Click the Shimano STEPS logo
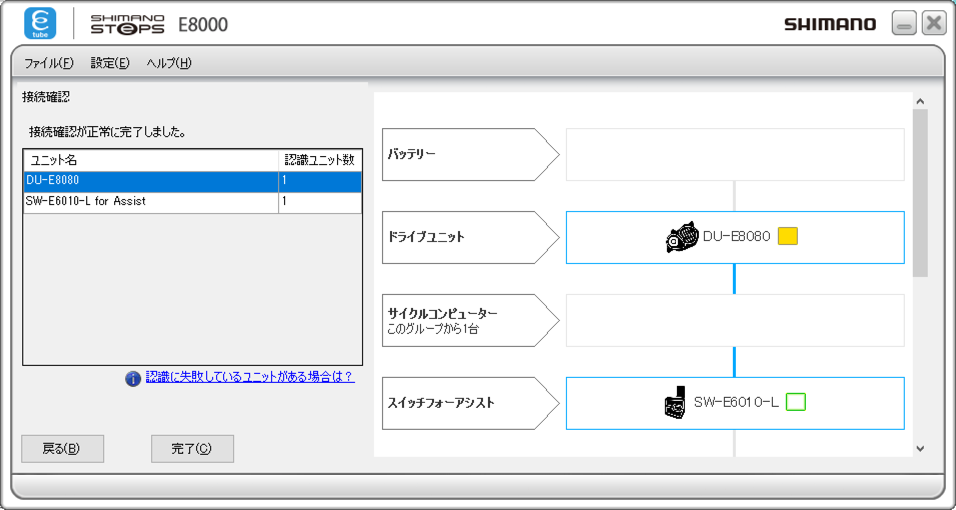 coord(128,23)
